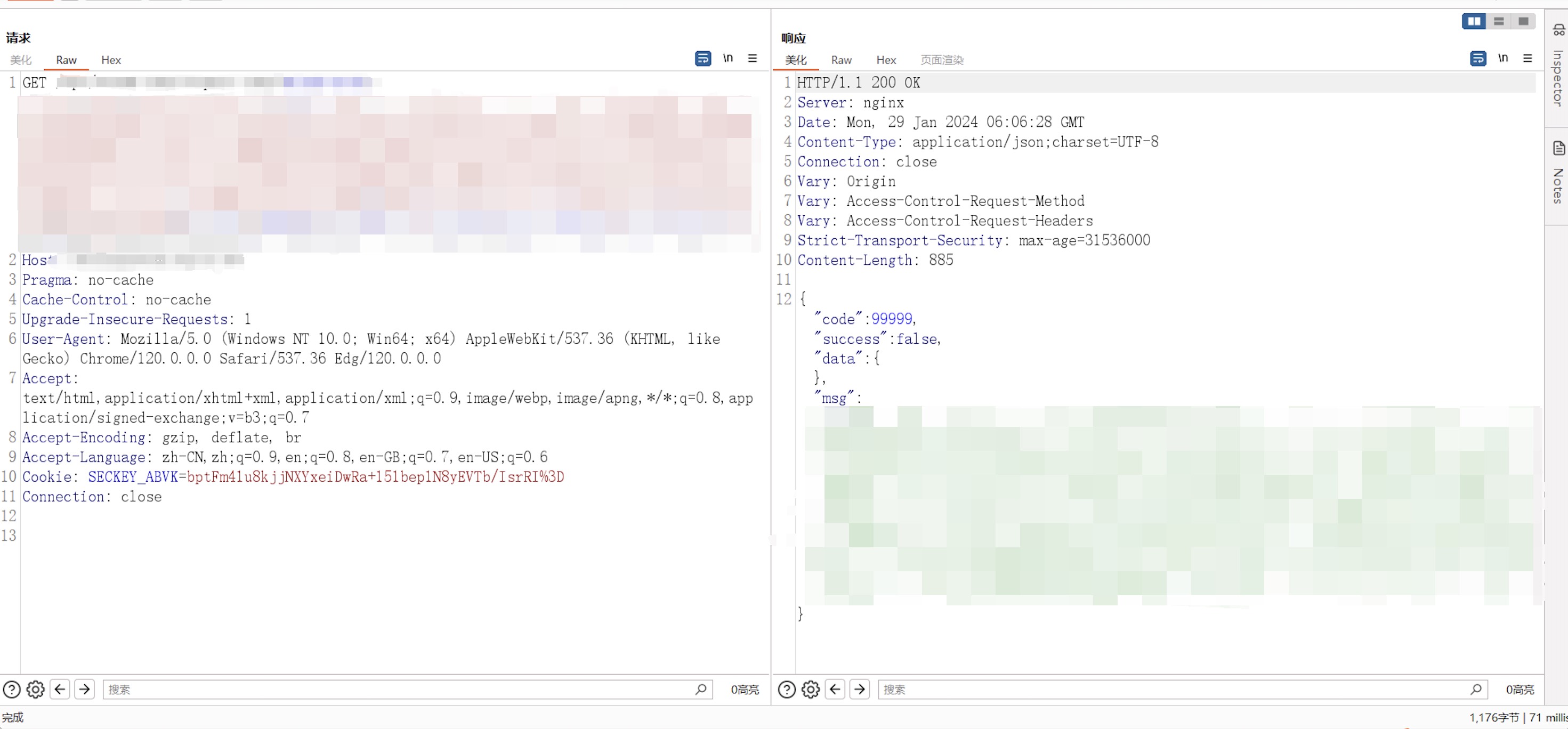Select response 页面渲染 (Render) tab
The height and width of the screenshot is (729, 1568).
click(942, 60)
